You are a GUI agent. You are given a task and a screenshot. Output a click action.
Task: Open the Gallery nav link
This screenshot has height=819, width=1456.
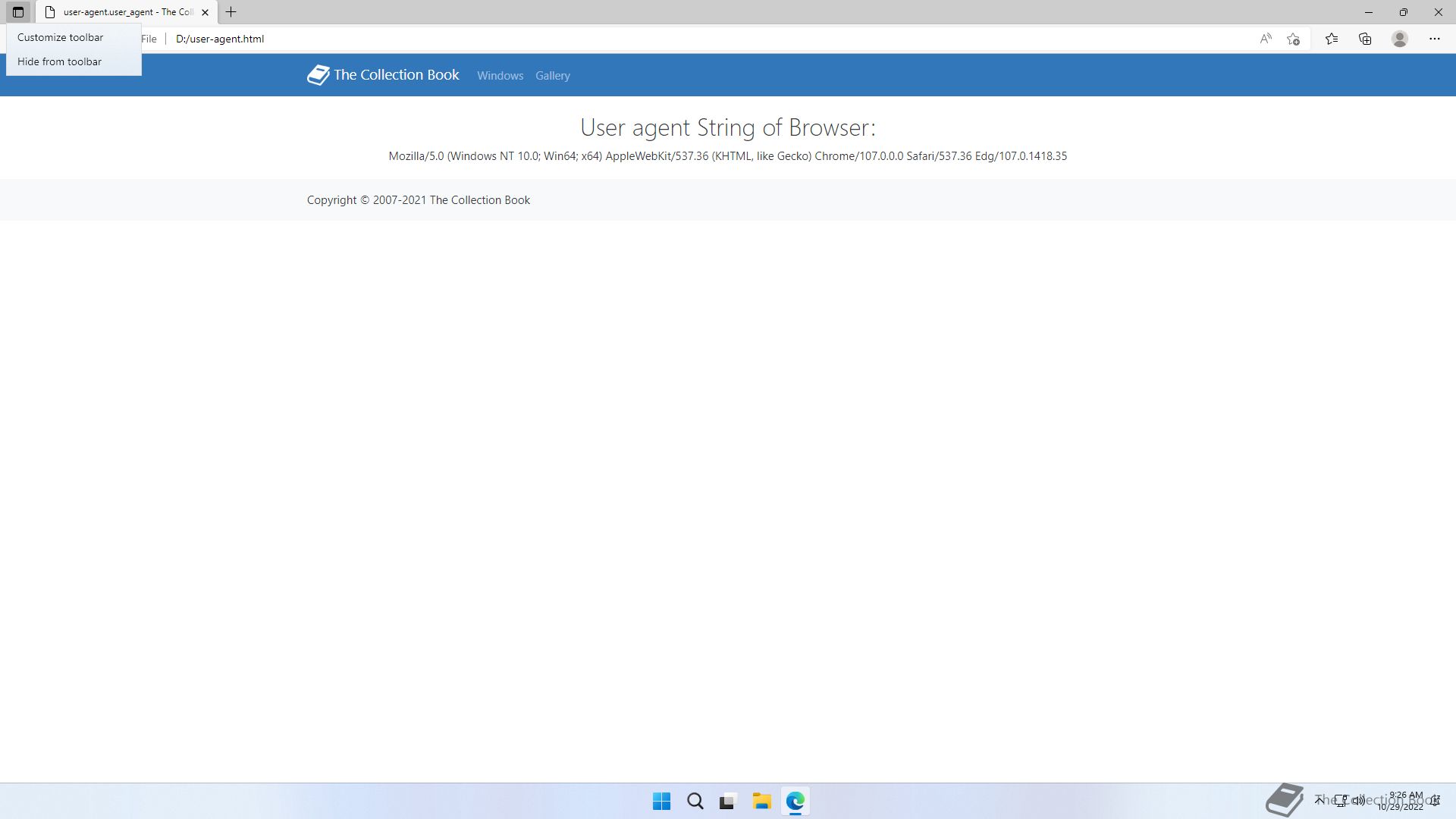(x=552, y=76)
